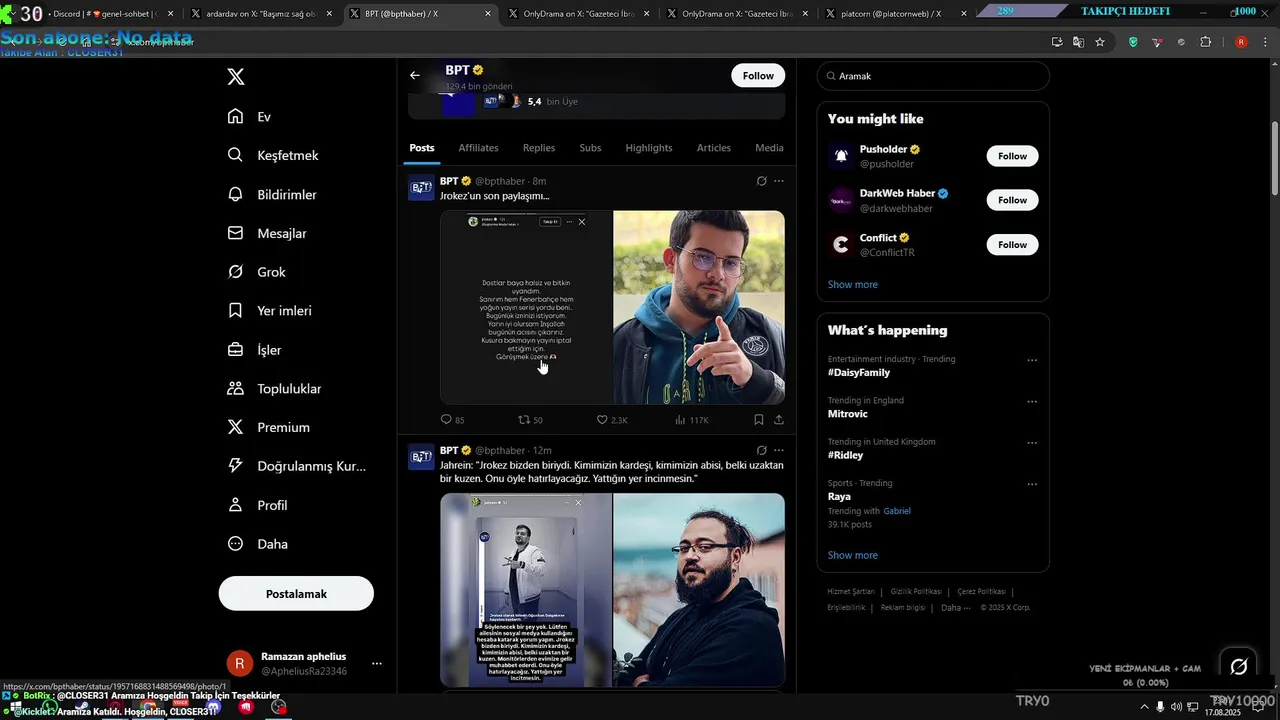Open Grok in the sidebar
Image resolution: width=1280 pixels, height=720 pixels.
coord(257,272)
